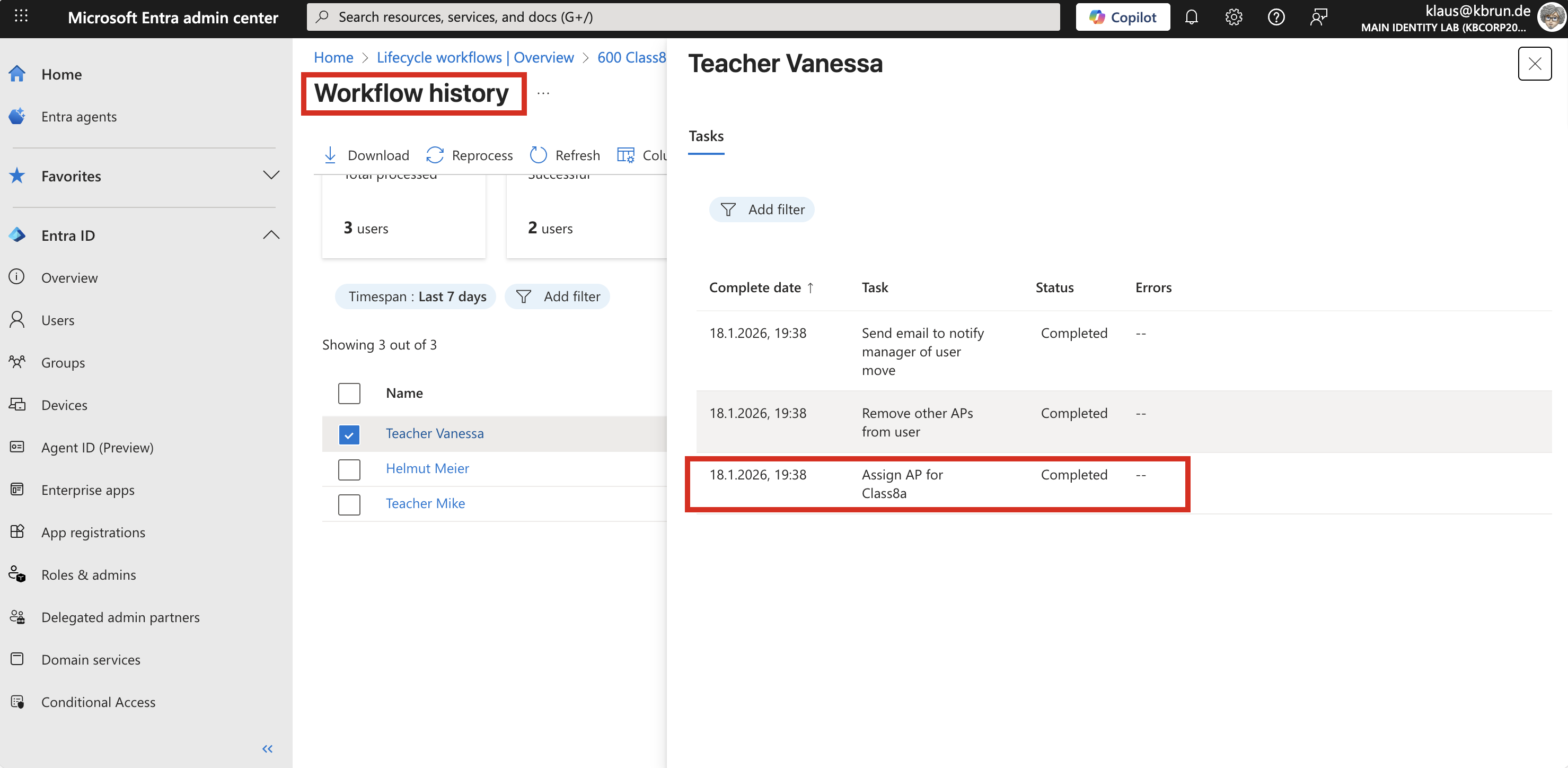Viewport: 1568px width, 768px height.
Task: Click the Download toolbar icon
Action: [331, 155]
